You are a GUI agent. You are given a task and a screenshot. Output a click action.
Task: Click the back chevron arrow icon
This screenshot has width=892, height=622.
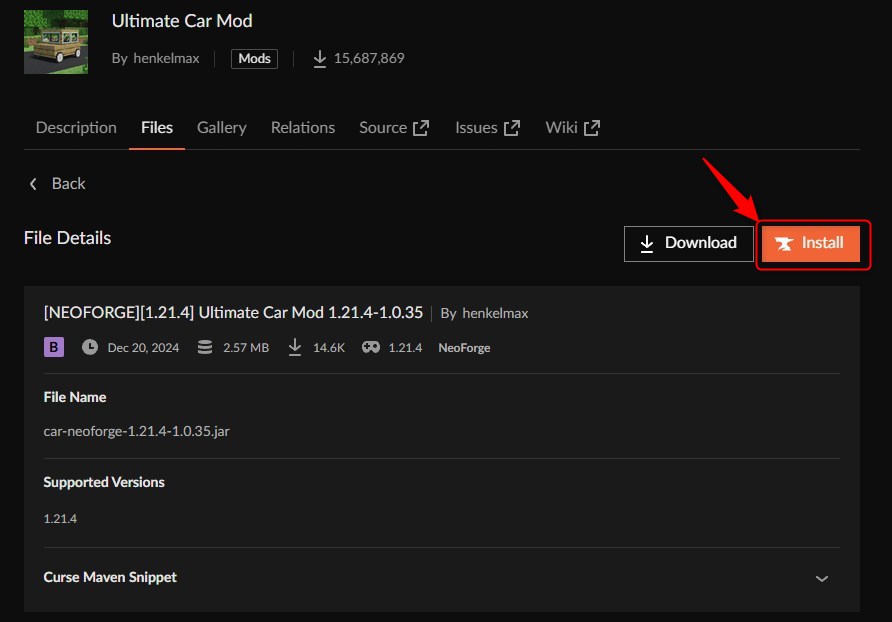point(33,184)
